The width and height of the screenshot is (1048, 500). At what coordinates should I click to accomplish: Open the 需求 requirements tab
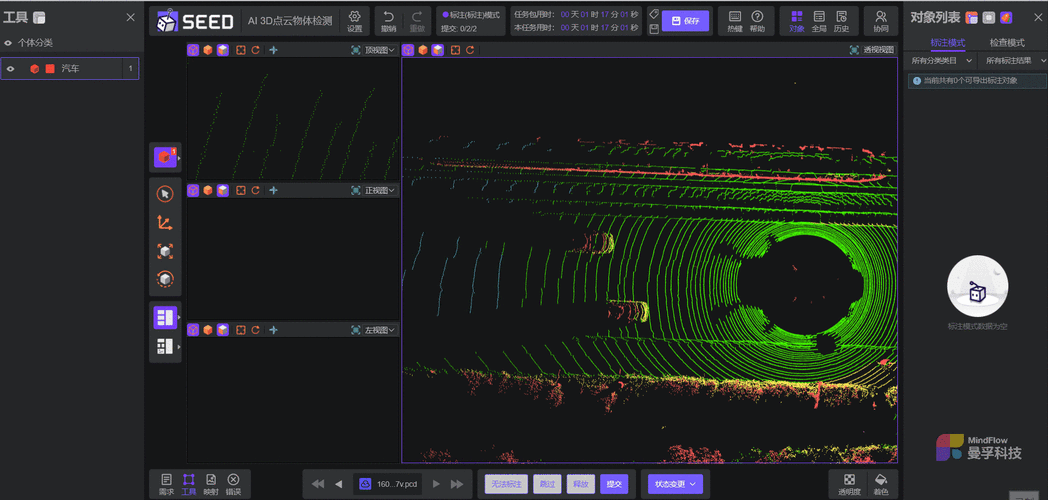(x=166, y=483)
